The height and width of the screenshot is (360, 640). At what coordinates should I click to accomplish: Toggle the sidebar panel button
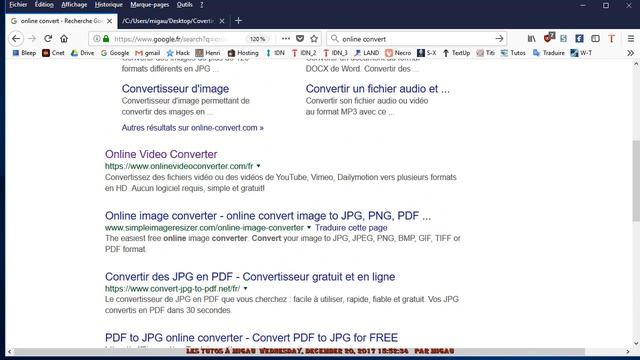[596, 39]
